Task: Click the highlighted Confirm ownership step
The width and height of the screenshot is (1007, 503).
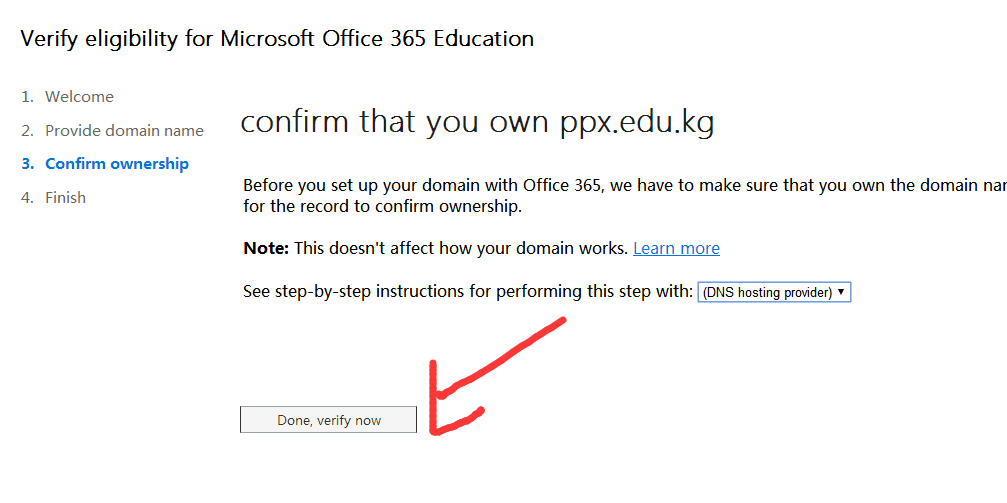Action: coord(117,164)
